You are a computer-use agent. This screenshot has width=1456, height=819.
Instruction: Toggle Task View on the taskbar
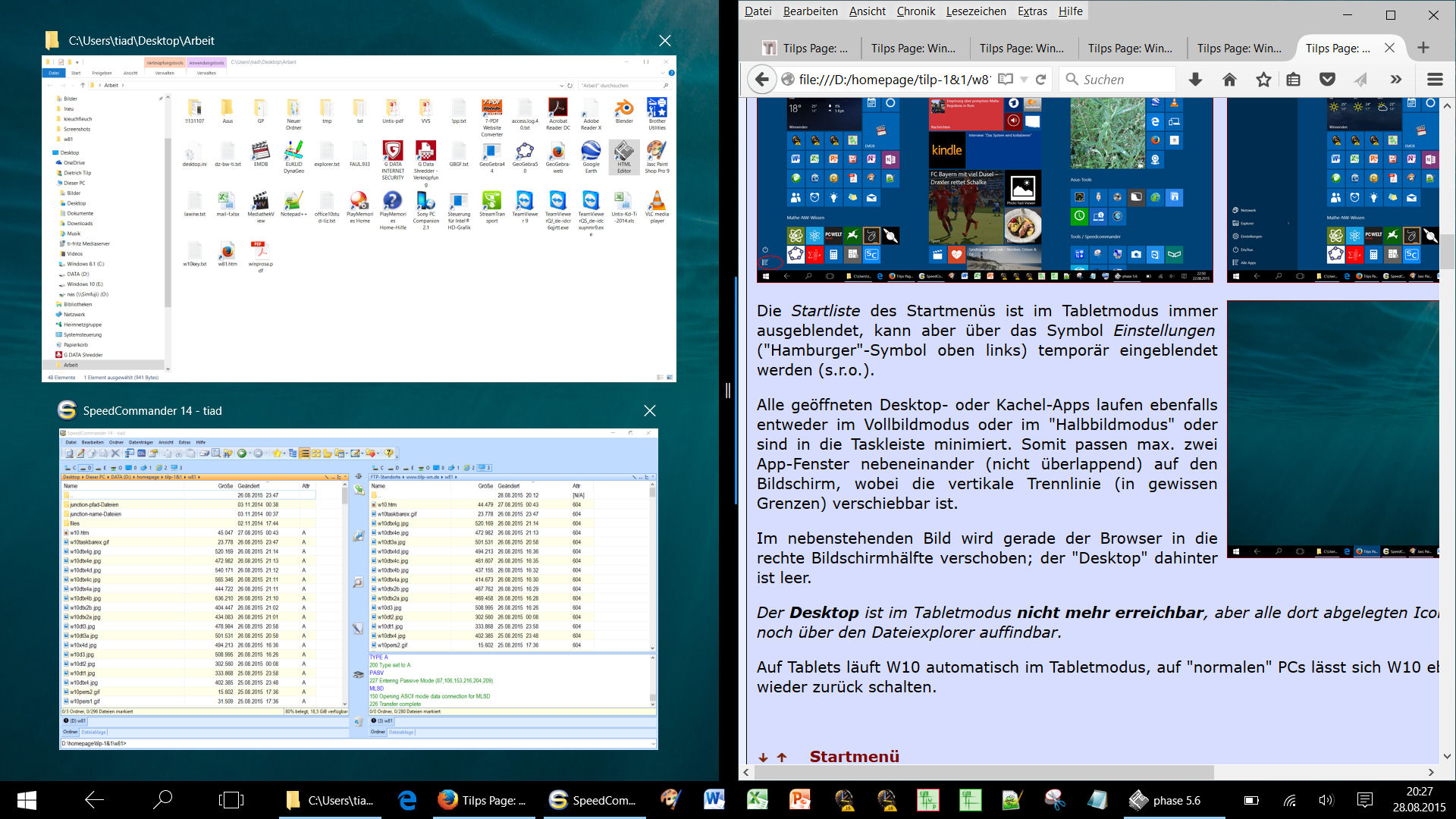(x=231, y=800)
